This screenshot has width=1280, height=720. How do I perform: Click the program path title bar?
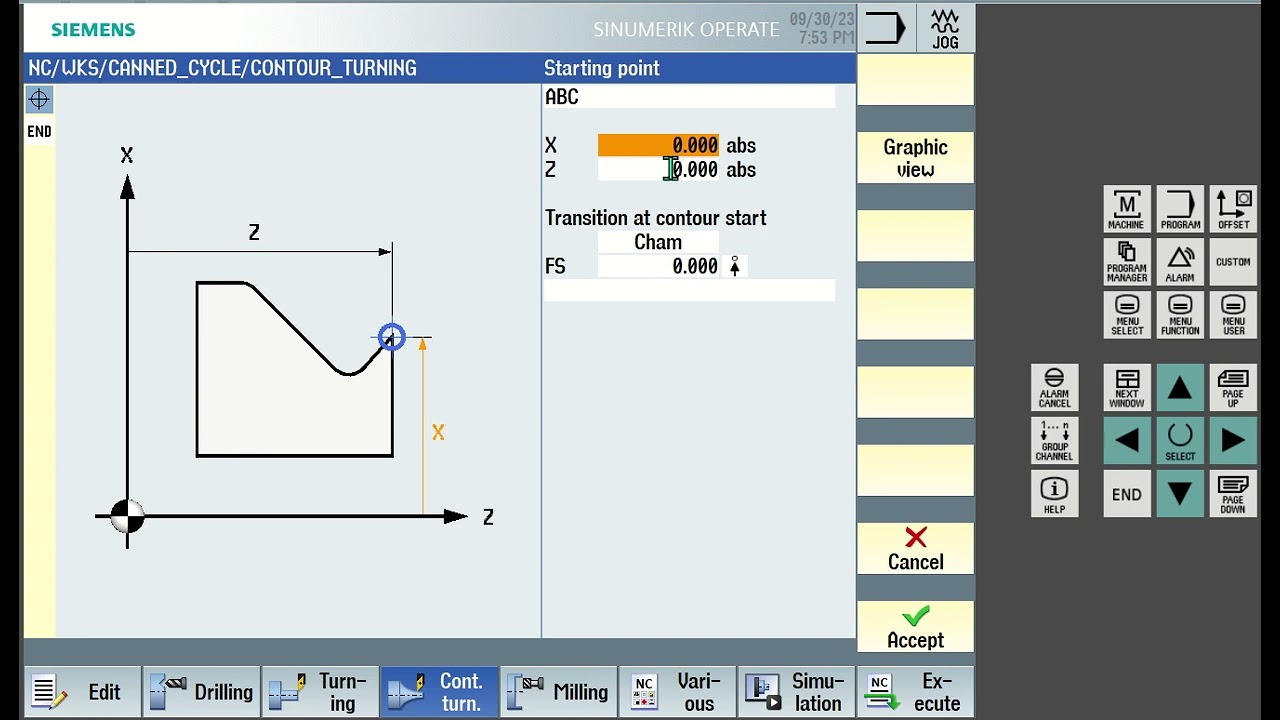click(282, 68)
